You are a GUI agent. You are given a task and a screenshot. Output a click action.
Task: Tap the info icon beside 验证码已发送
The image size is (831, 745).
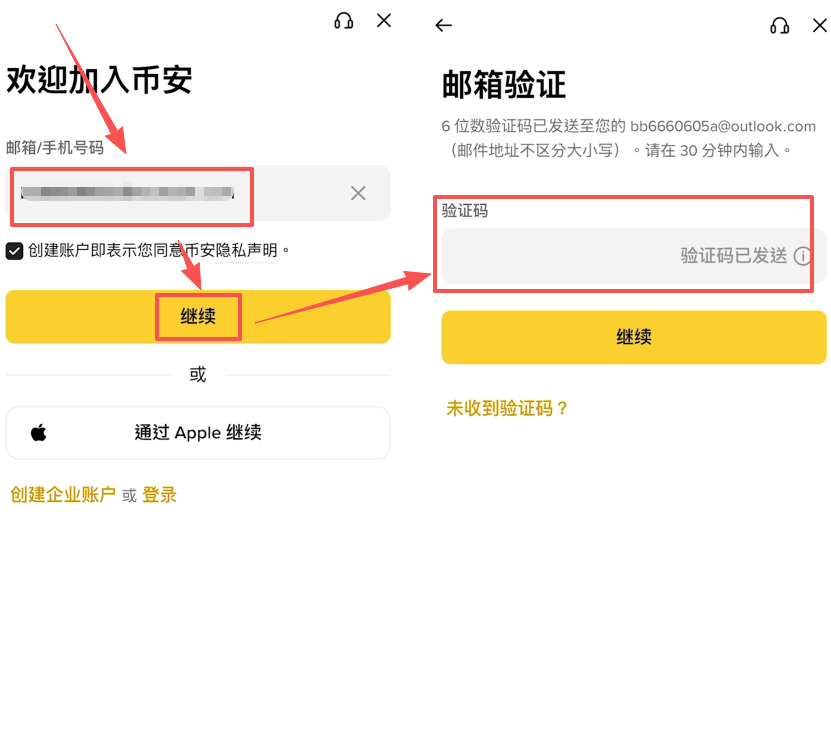802,256
